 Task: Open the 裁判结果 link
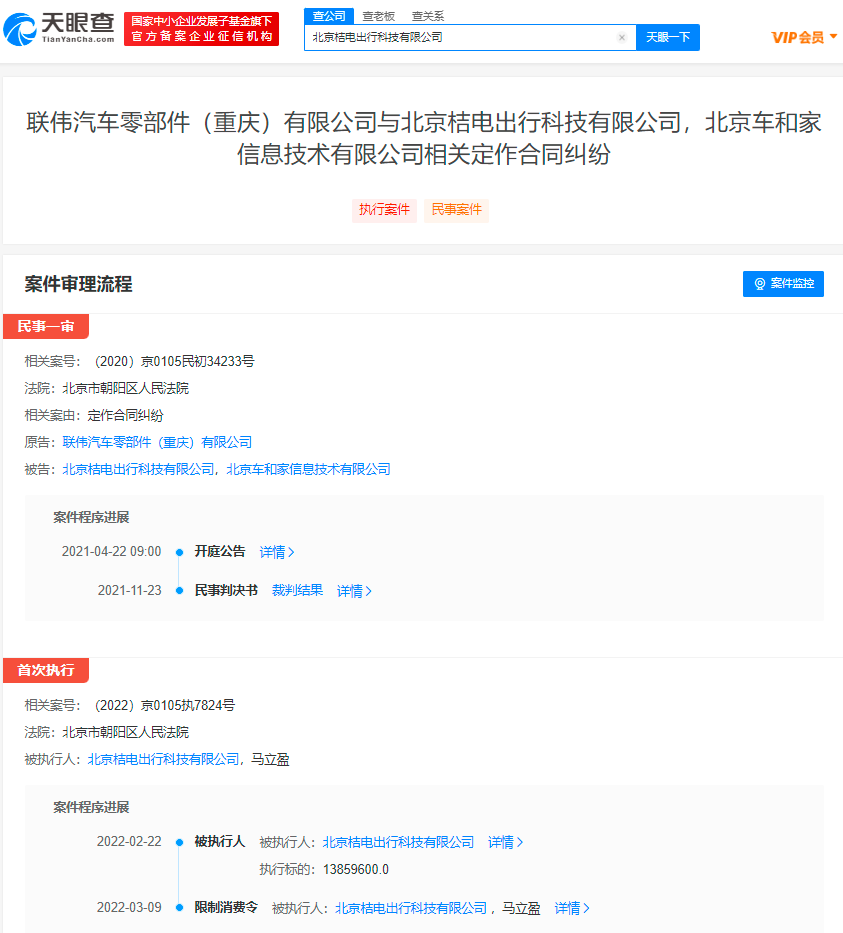[x=297, y=591]
